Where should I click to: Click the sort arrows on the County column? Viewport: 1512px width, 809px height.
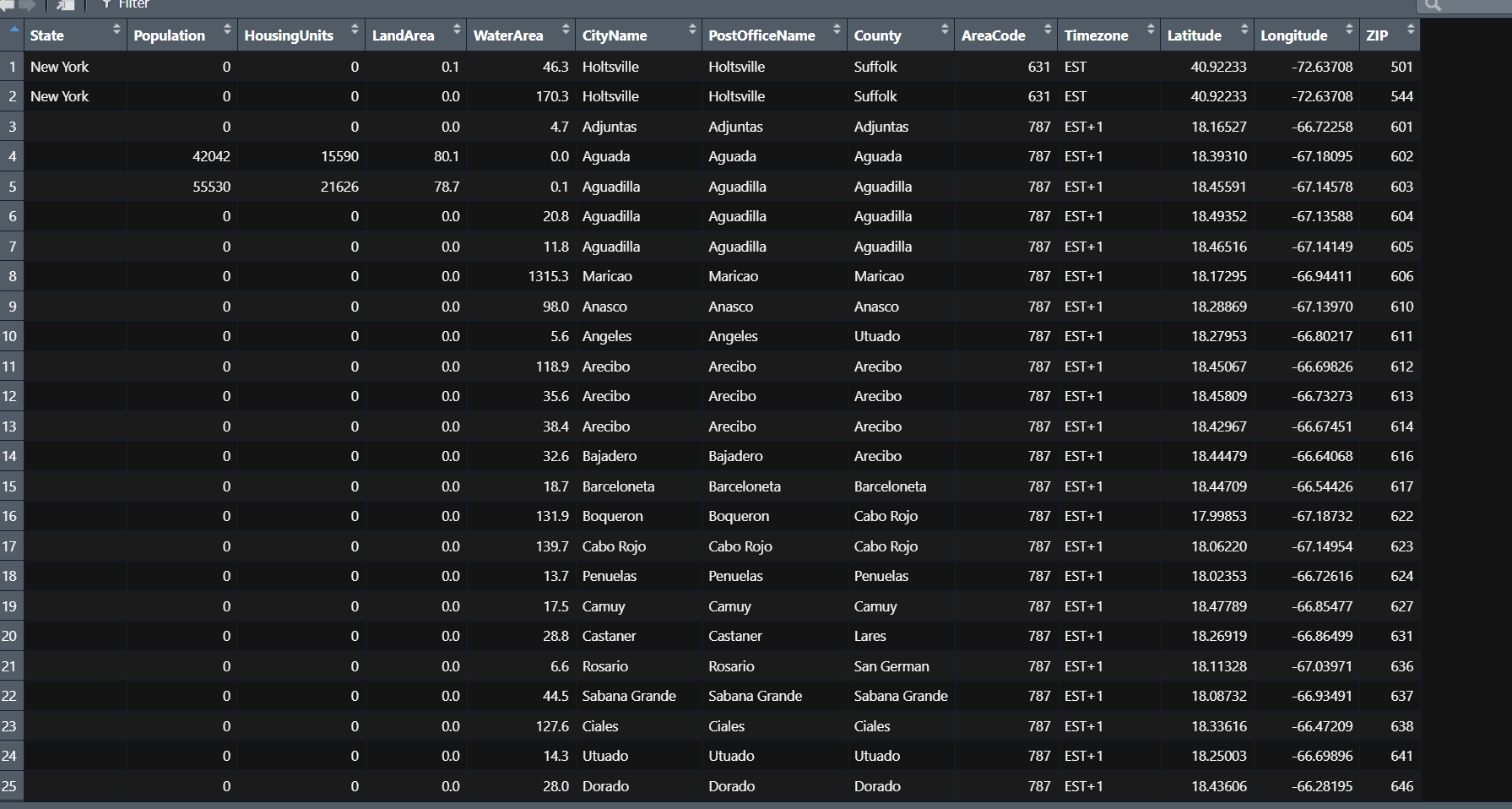point(945,35)
